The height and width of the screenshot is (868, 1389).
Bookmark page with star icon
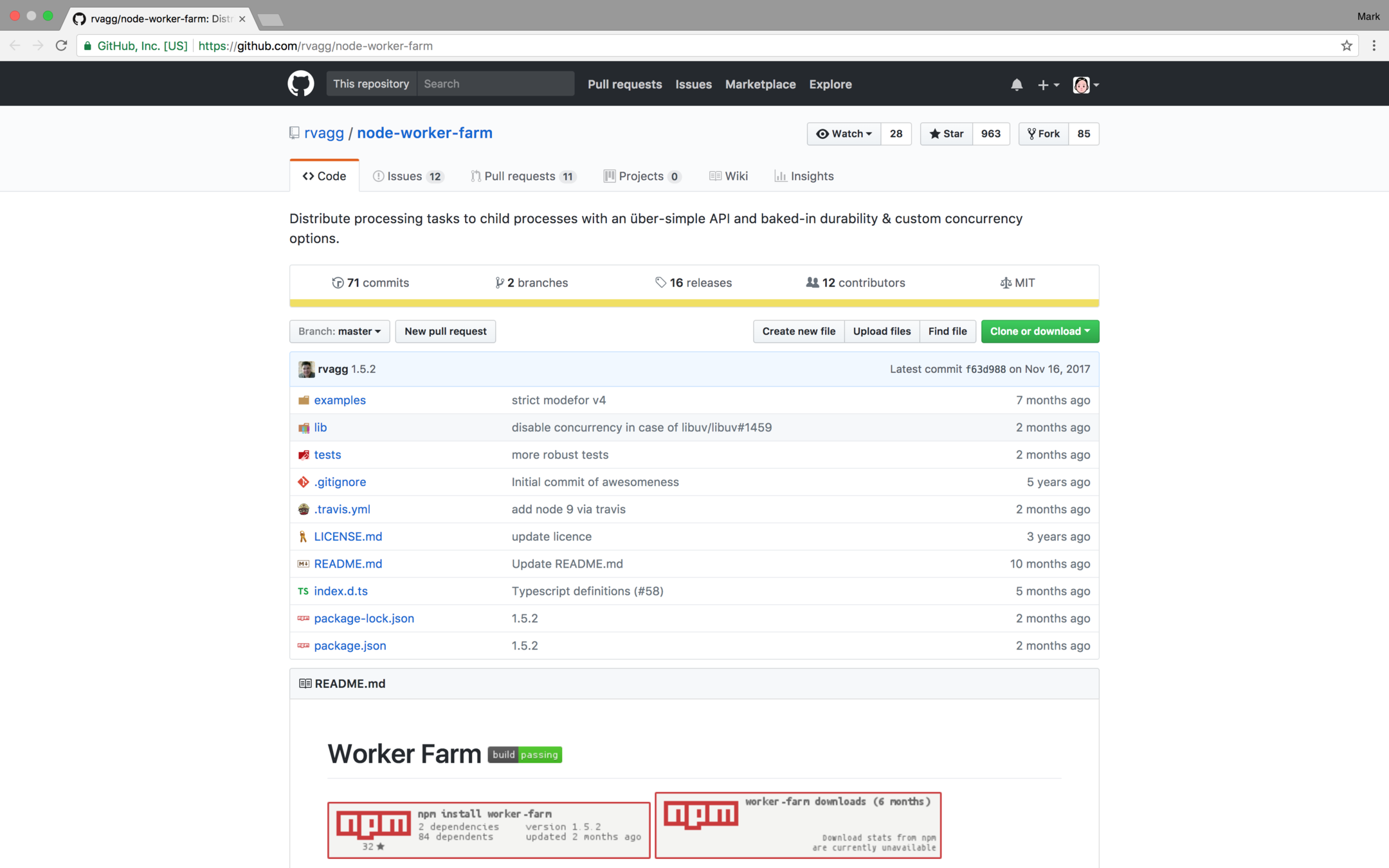point(1347,46)
